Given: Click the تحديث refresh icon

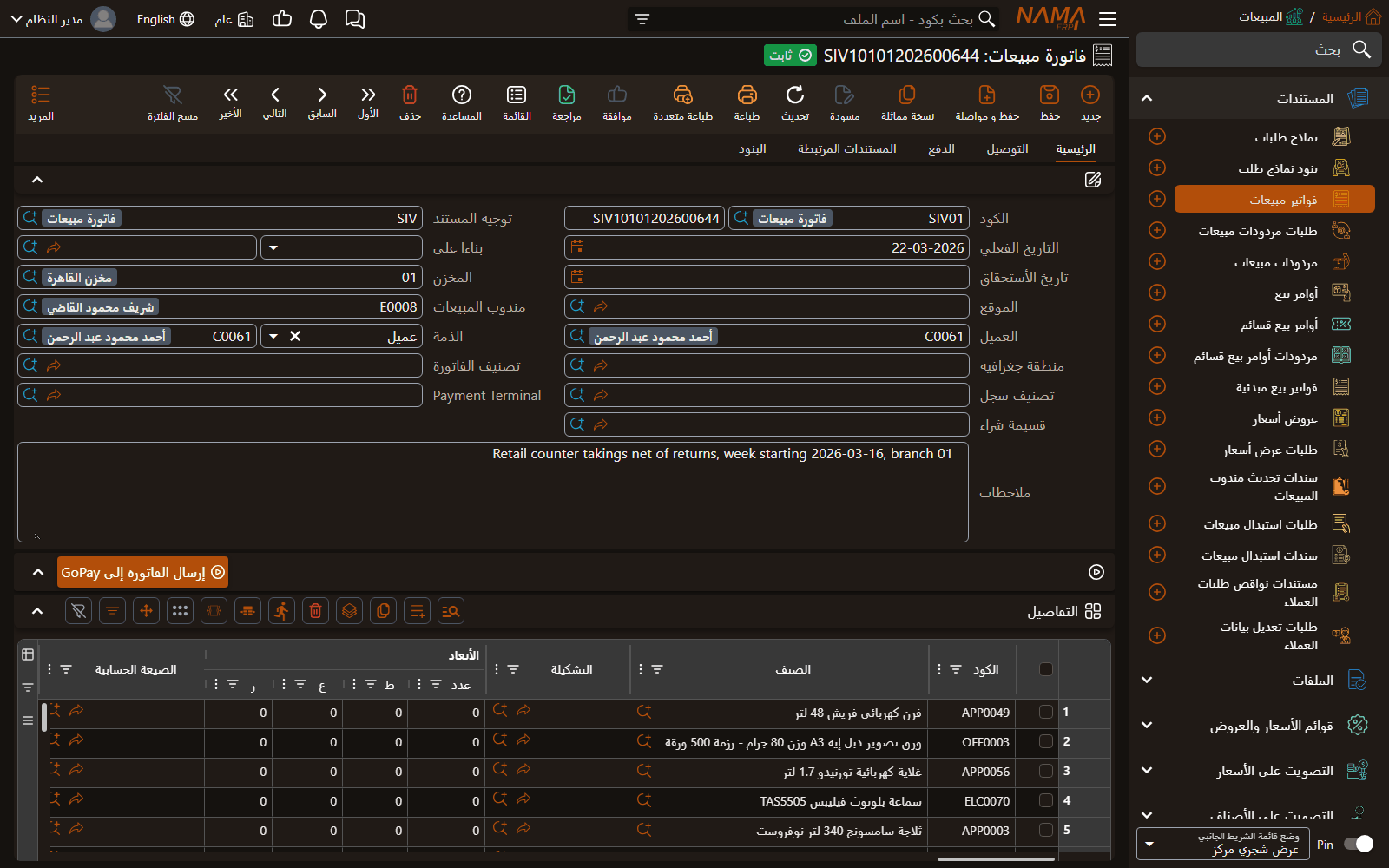Looking at the screenshot, I should 794,95.
